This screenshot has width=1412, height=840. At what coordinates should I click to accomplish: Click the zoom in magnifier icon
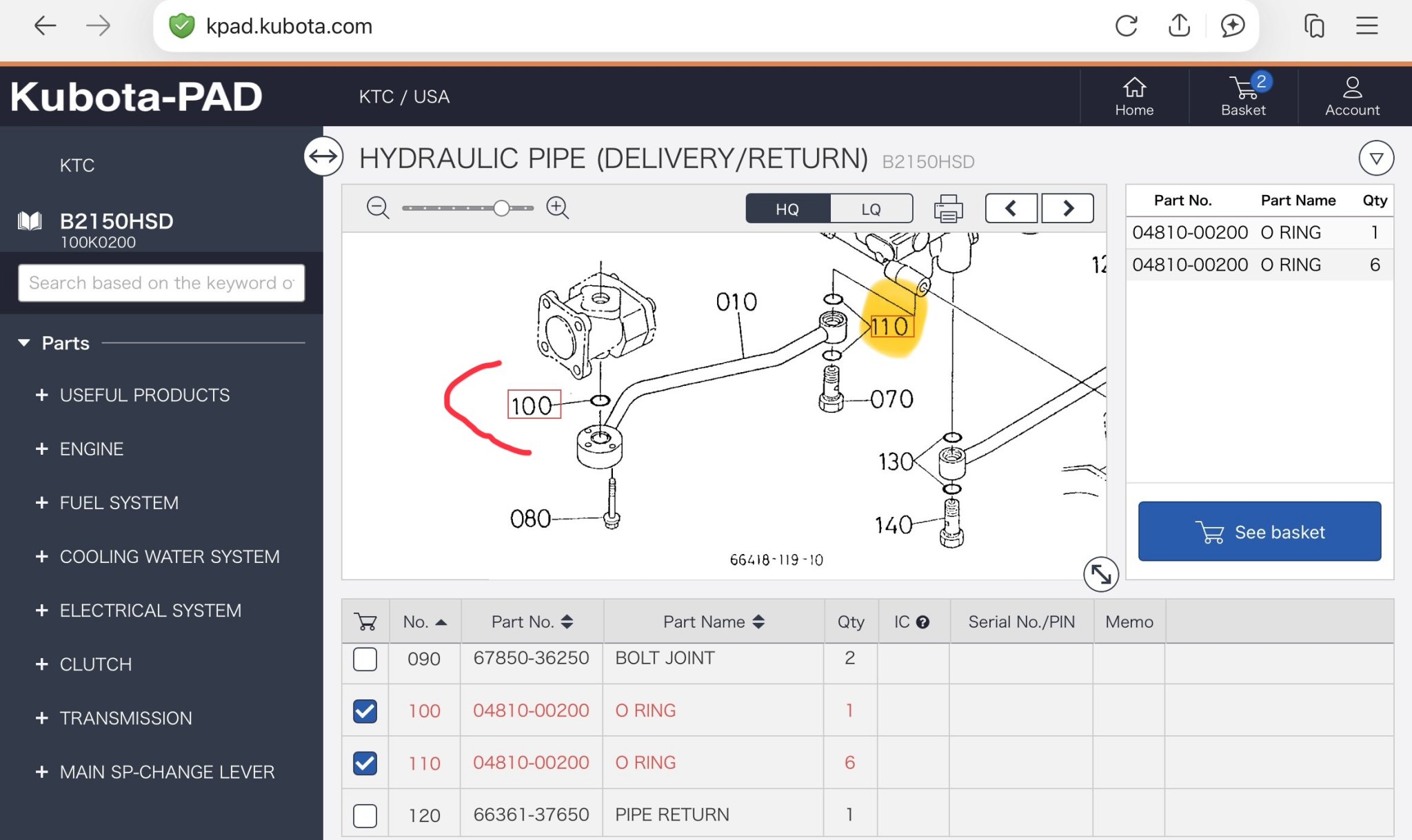click(557, 207)
